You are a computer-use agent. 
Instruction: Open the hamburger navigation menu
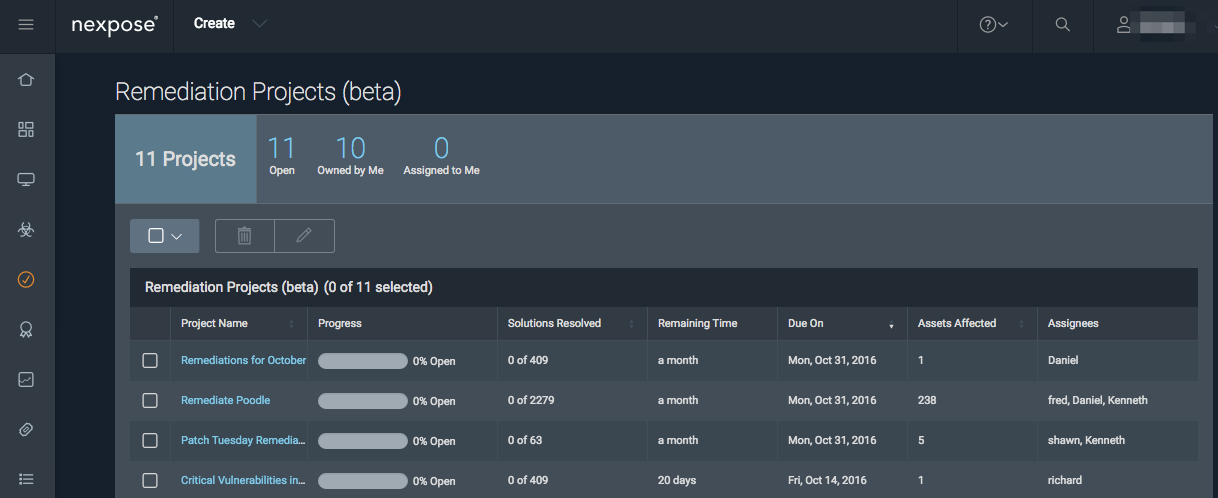click(x=26, y=24)
